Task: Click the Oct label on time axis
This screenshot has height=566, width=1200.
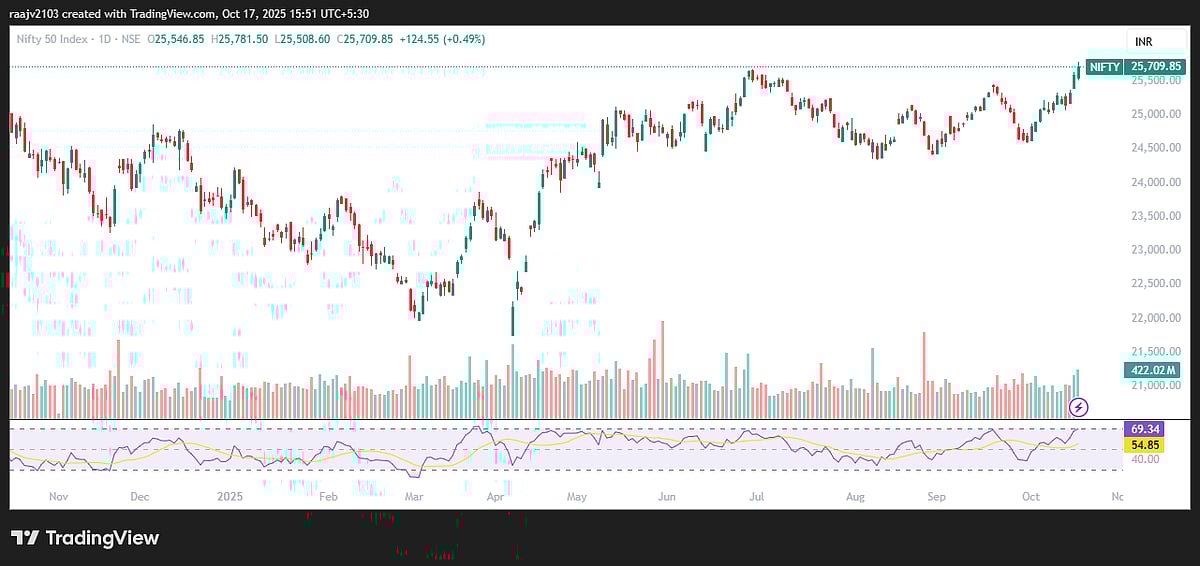Action: [x=1030, y=496]
